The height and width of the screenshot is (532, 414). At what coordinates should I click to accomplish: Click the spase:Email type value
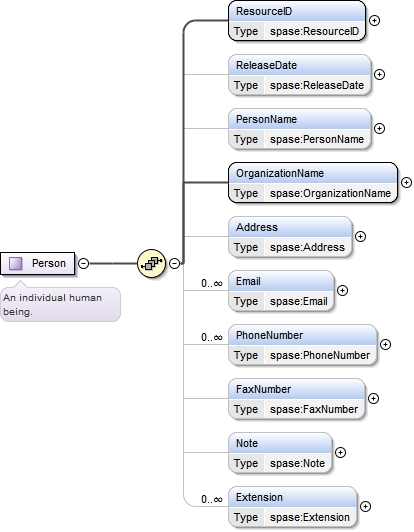(x=299, y=301)
